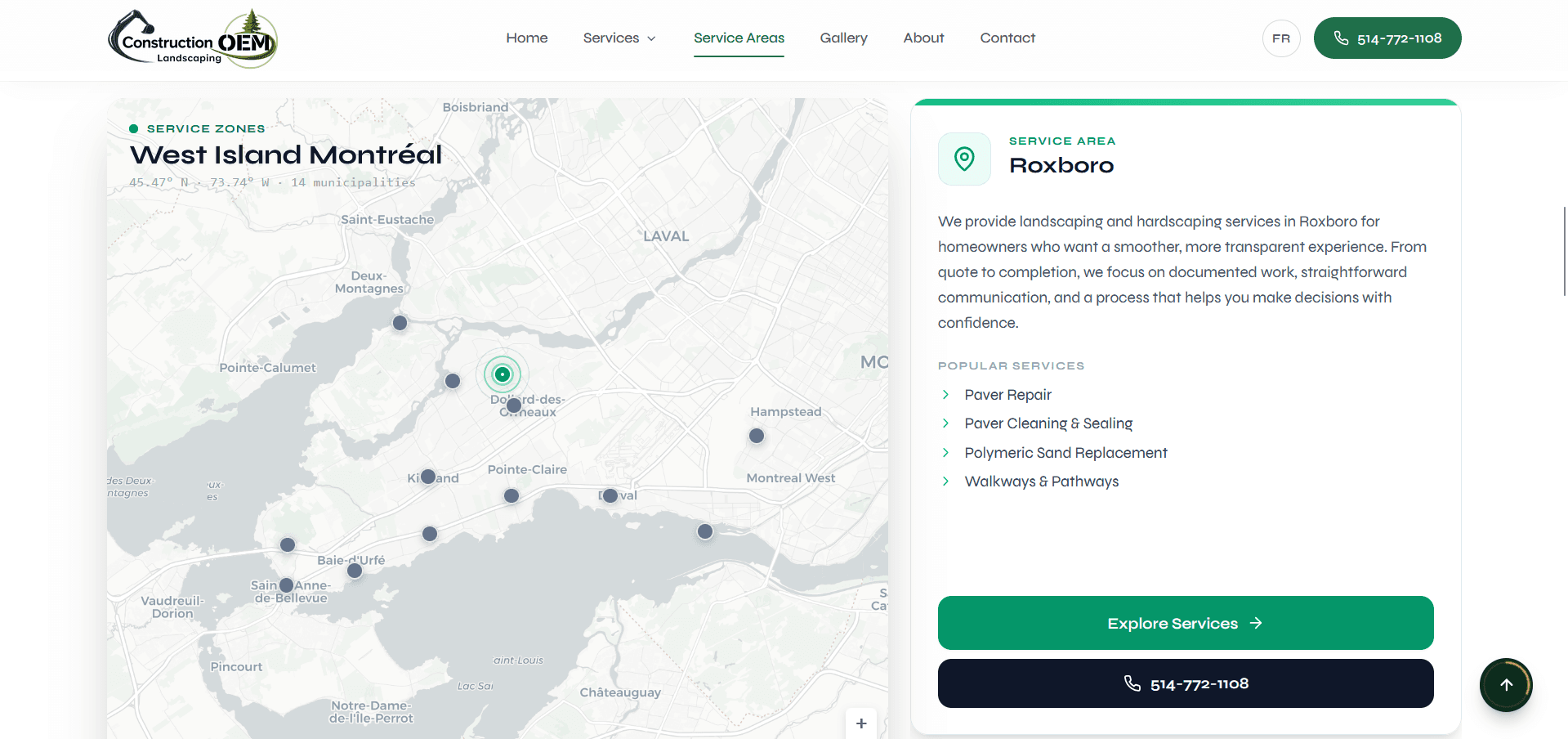Select the map marker below Hampstead

[757, 436]
